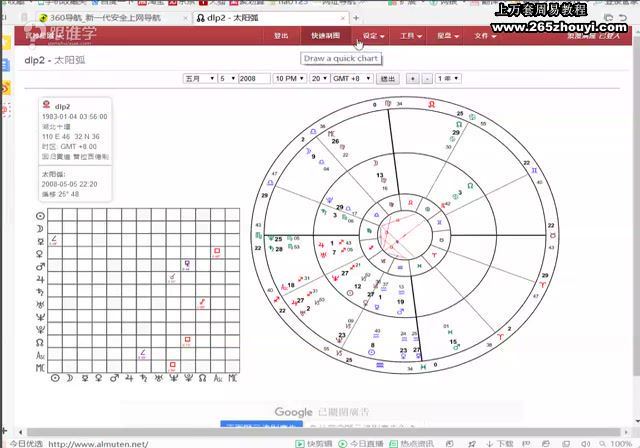Viewport: 640px width, 448px height.
Task: Open the step unit dropdown showing 1 年
Action: click(x=448, y=78)
